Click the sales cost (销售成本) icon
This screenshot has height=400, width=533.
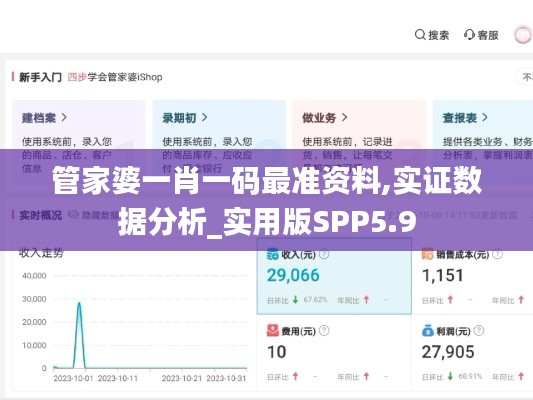(427, 254)
